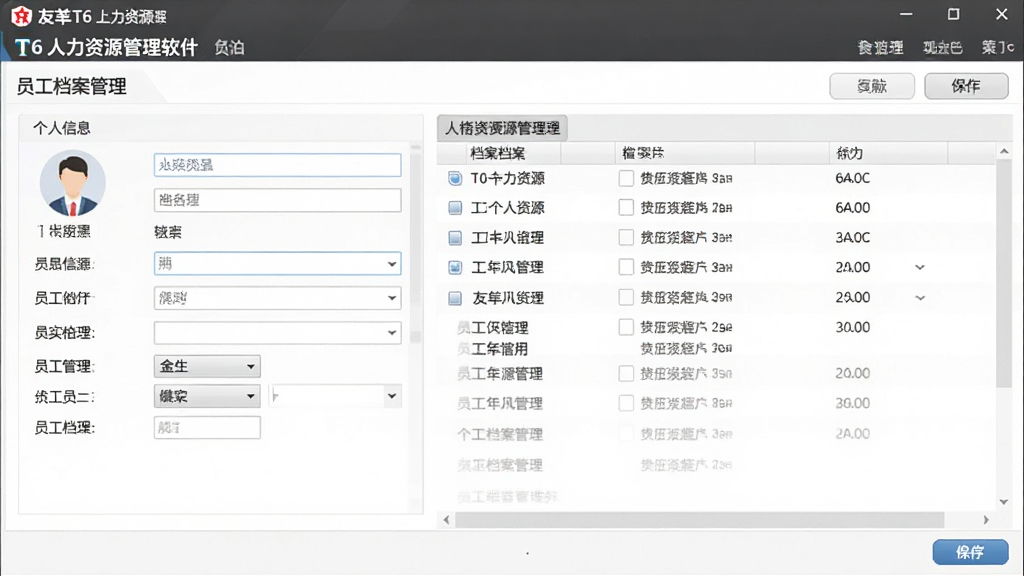
Task: Enable the checkbox in the 3A.0C row
Action: tap(626, 238)
